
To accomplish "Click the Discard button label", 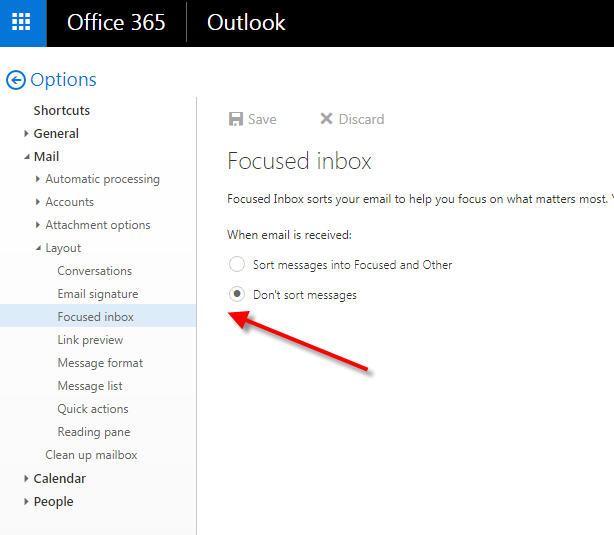I will 361,119.
